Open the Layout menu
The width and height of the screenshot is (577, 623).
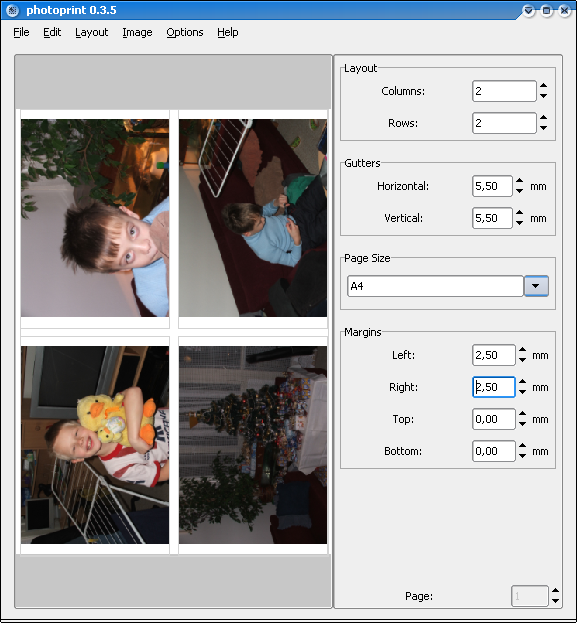coord(91,32)
